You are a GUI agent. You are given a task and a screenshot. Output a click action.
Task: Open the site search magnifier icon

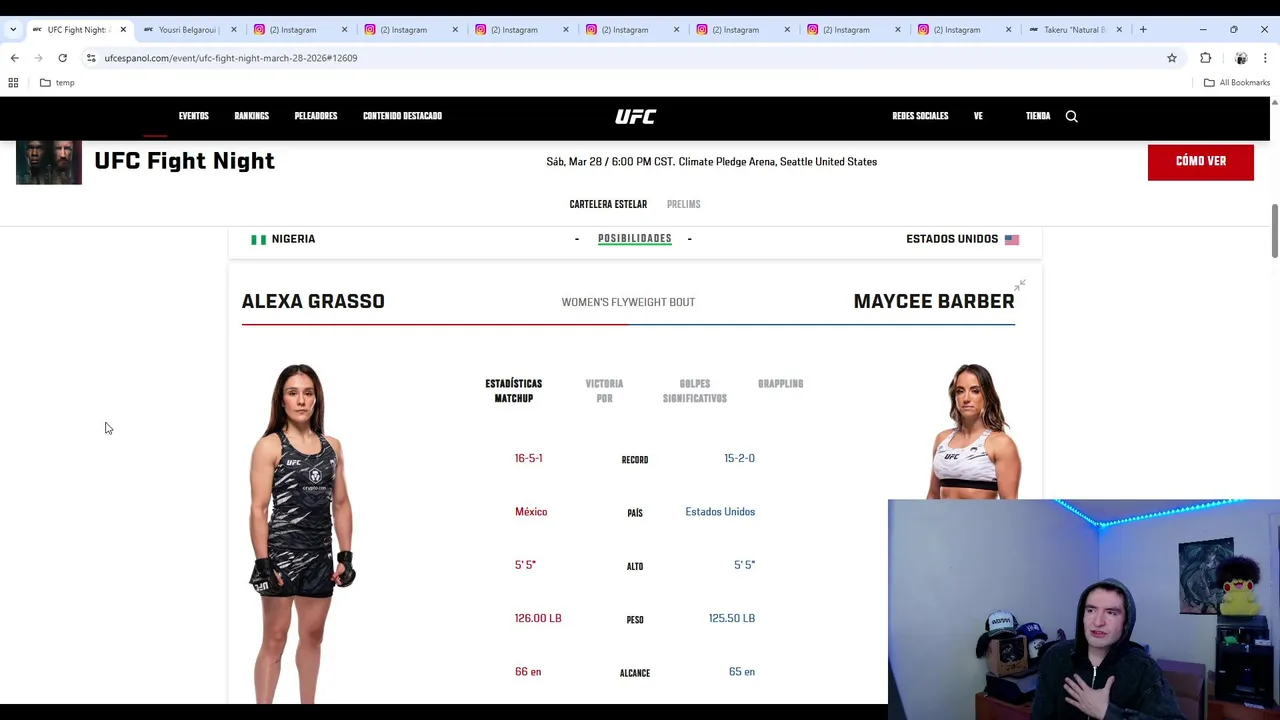click(x=1071, y=116)
